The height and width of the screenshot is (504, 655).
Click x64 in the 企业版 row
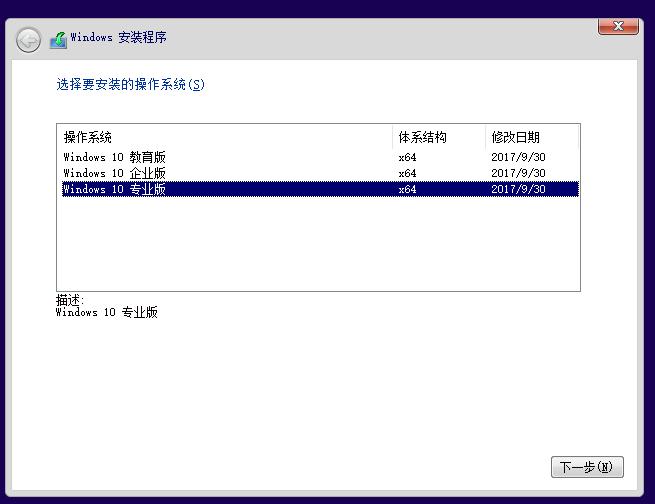pos(407,173)
